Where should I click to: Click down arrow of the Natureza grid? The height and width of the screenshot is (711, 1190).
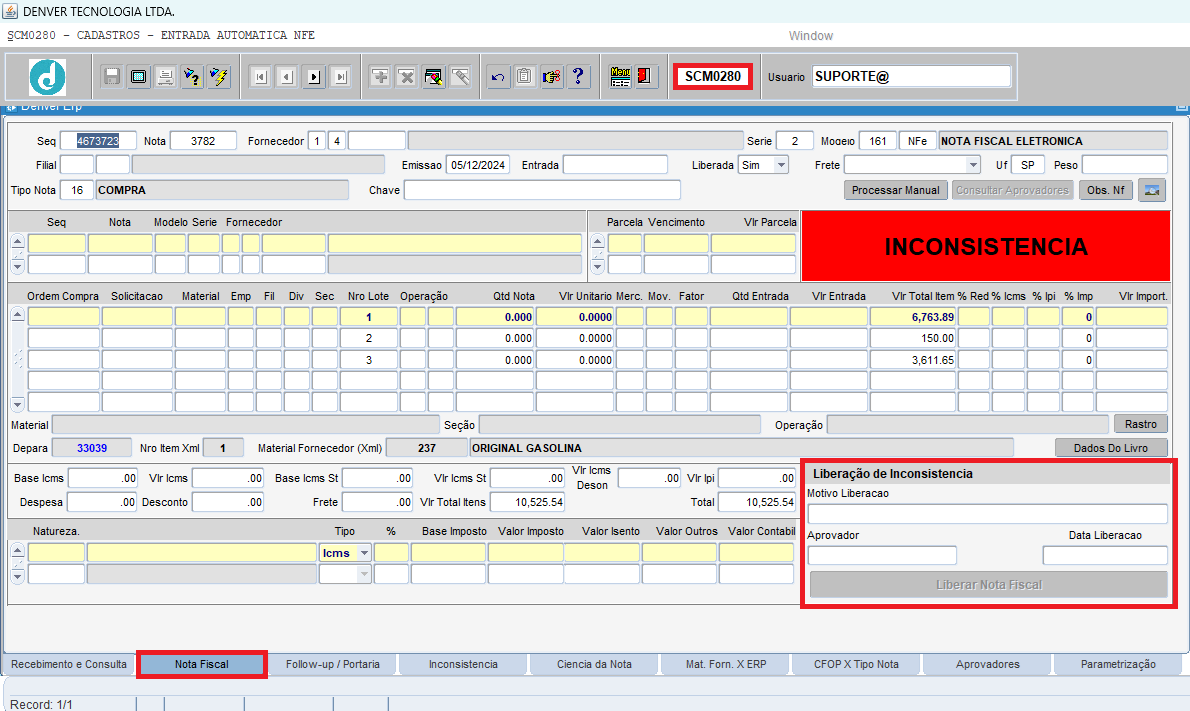click(x=17, y=576)
